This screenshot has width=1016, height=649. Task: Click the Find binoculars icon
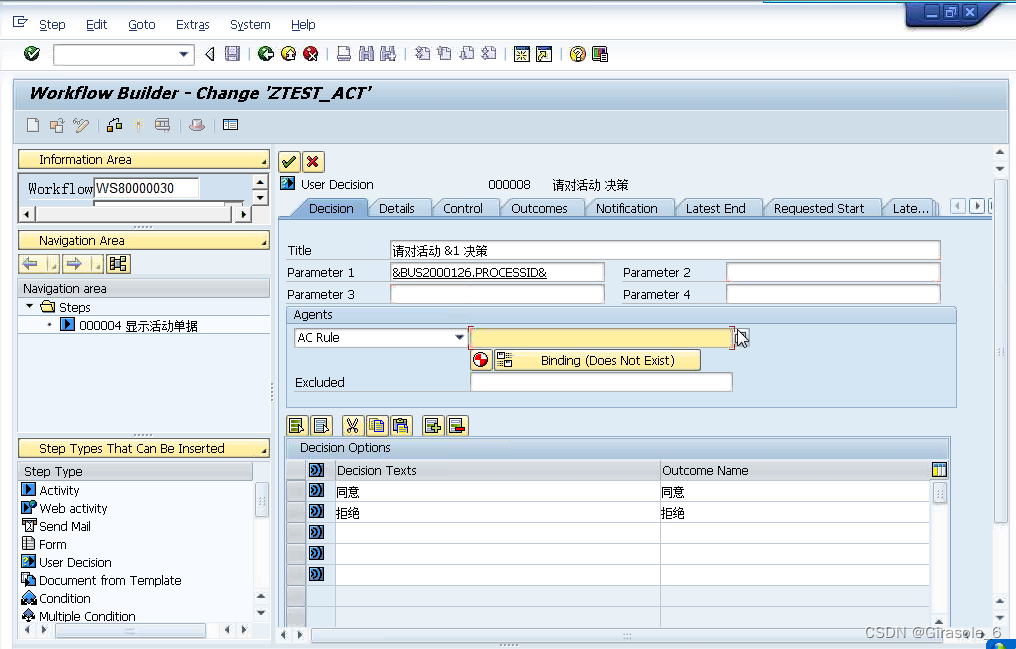point(366,54)
